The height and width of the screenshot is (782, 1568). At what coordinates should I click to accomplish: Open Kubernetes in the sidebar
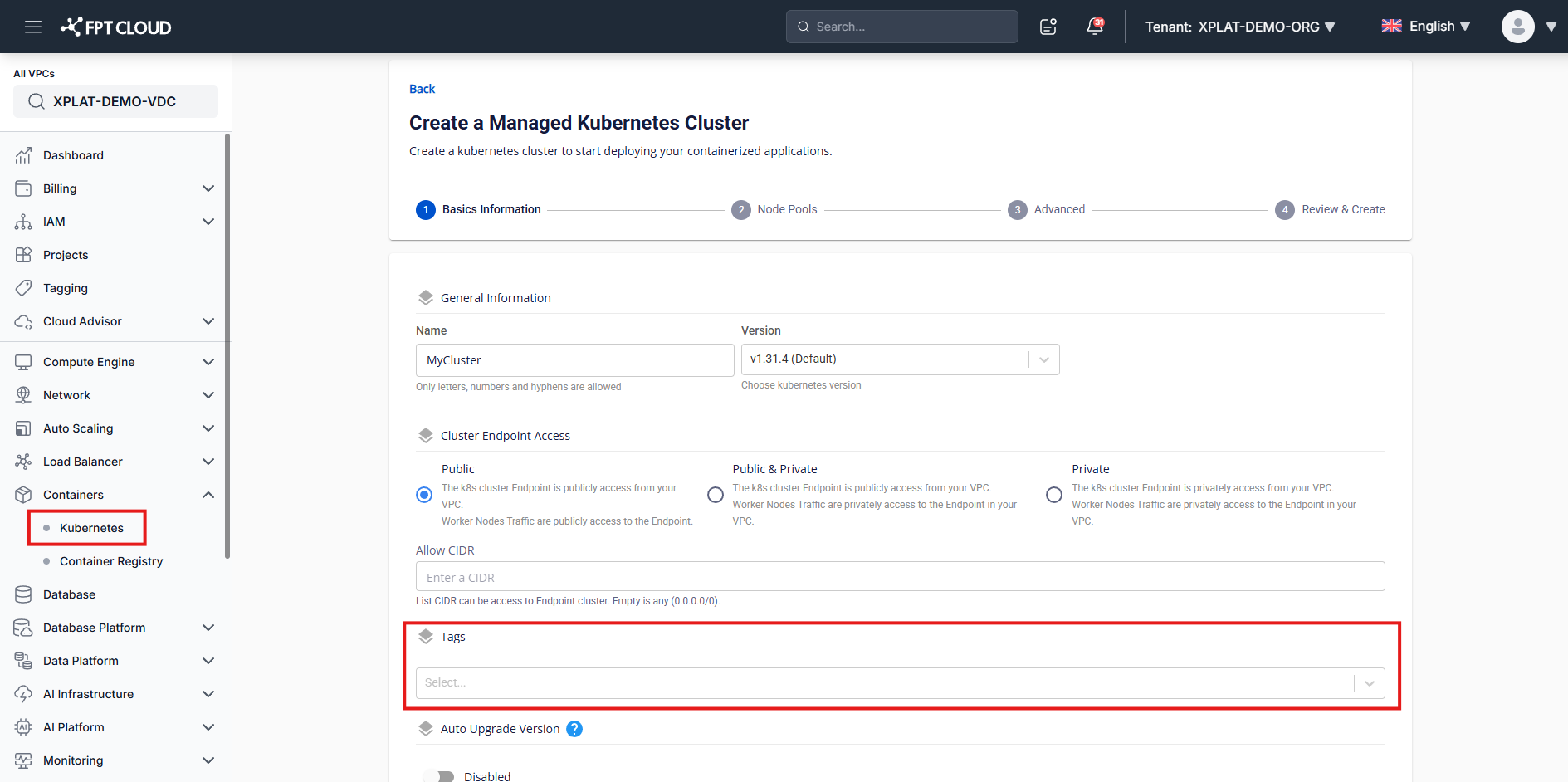pyautogui.click(x=91, y=528)
